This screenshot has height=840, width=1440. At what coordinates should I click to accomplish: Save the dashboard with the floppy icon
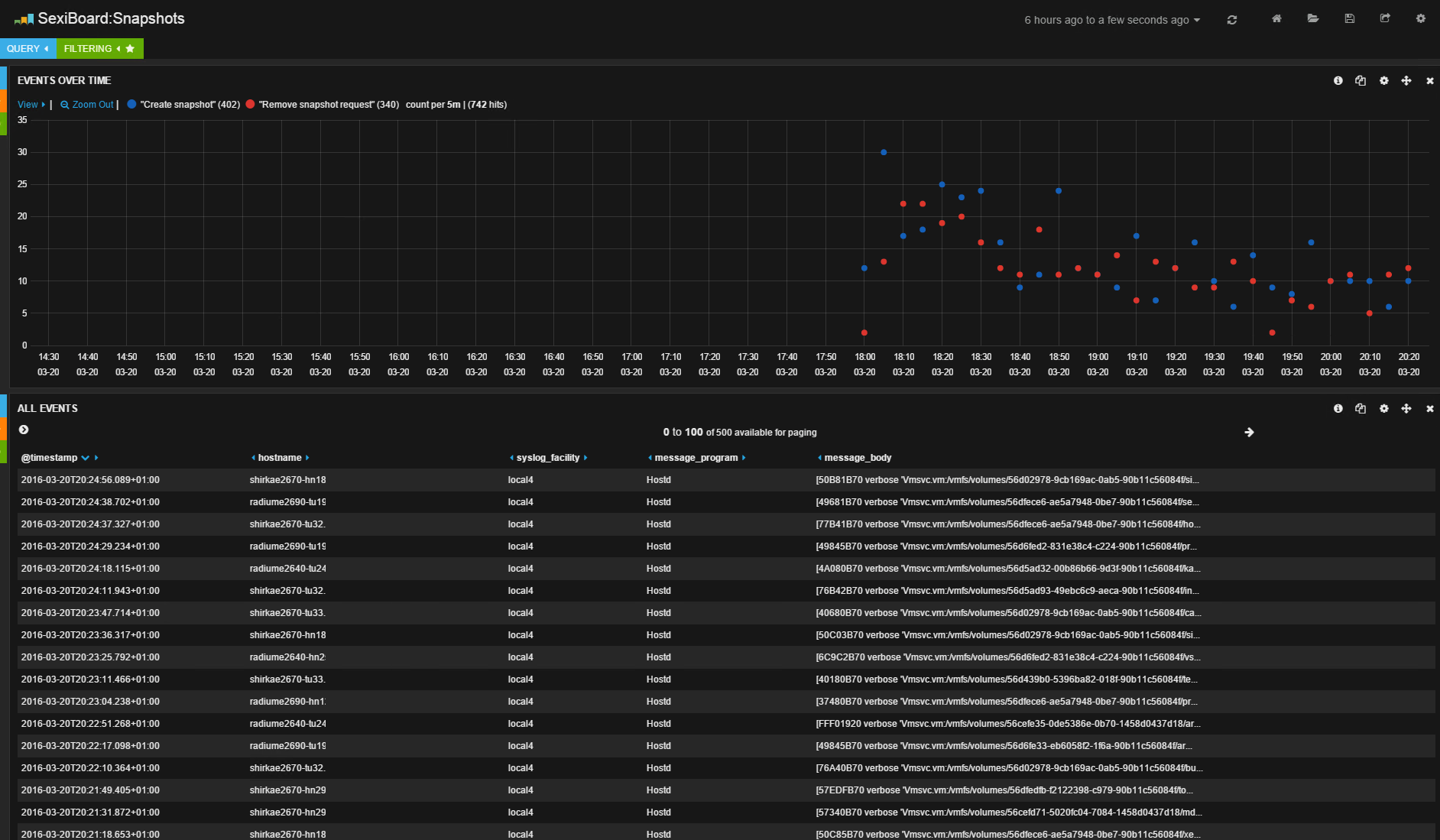click(x=1350, y=18)
